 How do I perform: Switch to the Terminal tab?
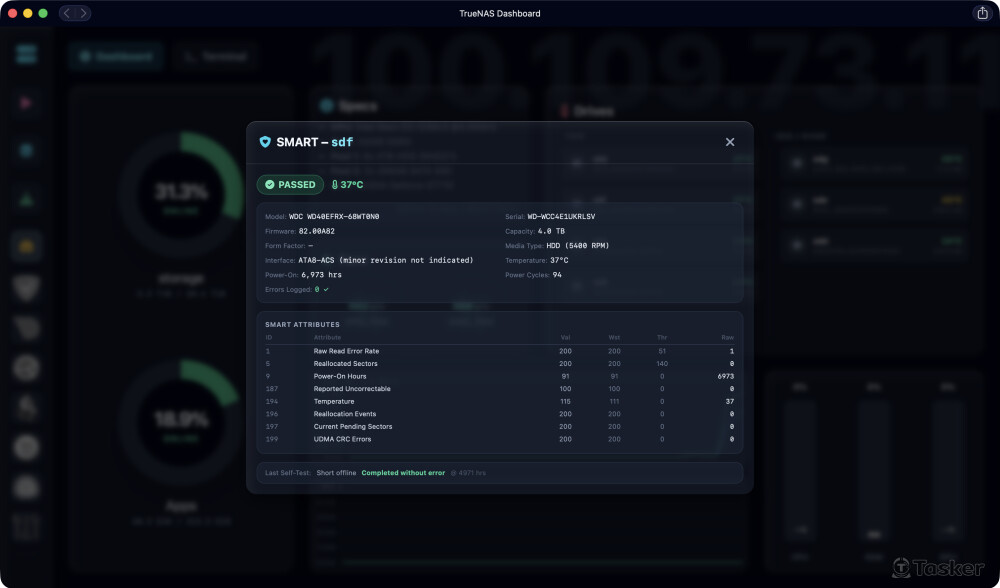[x=214, y=57]
